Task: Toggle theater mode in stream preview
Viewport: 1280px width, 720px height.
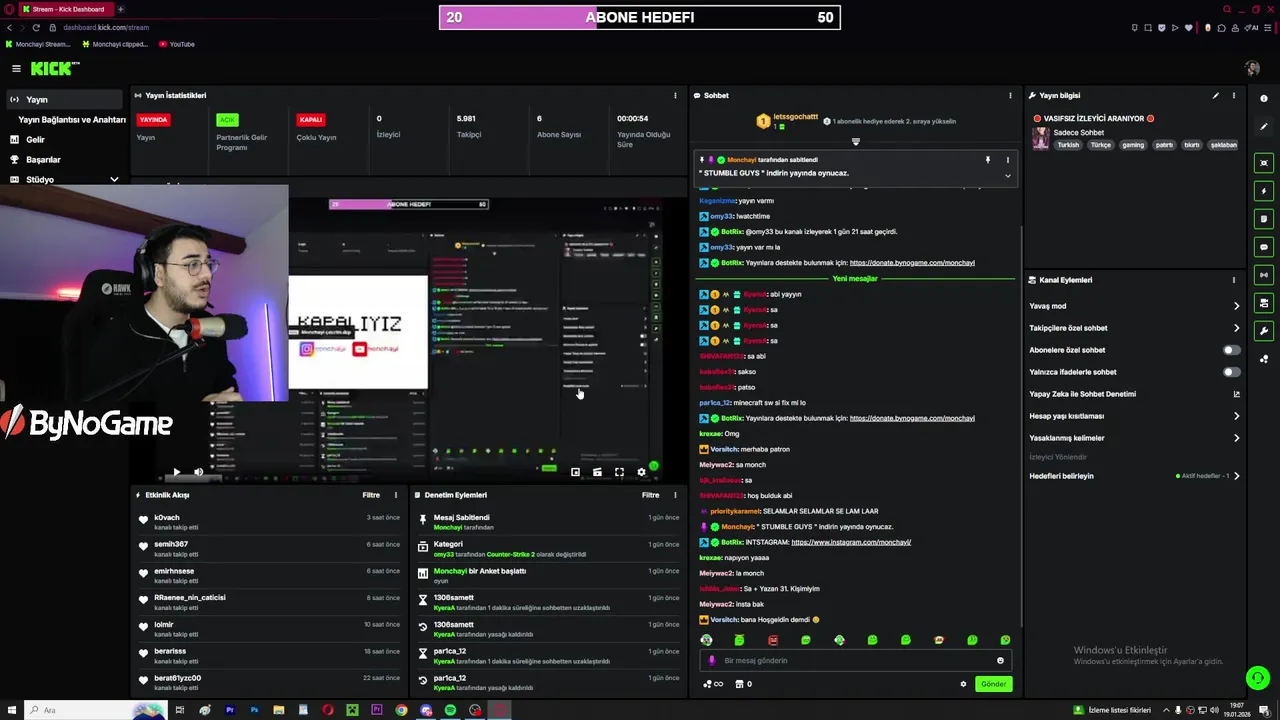Action: pos(597,472)
